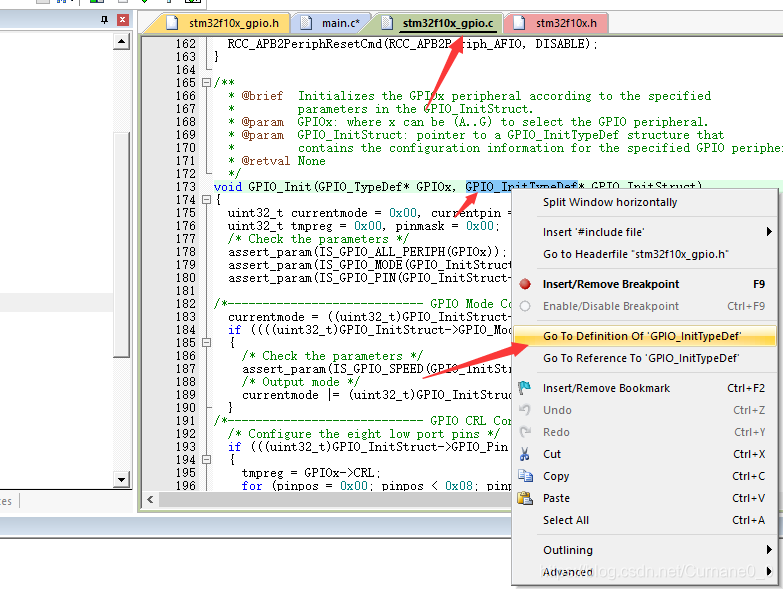This screenshot has height=590, width=783.
Task: Click the Paste clipboard icon
Action: pos(525,498)
